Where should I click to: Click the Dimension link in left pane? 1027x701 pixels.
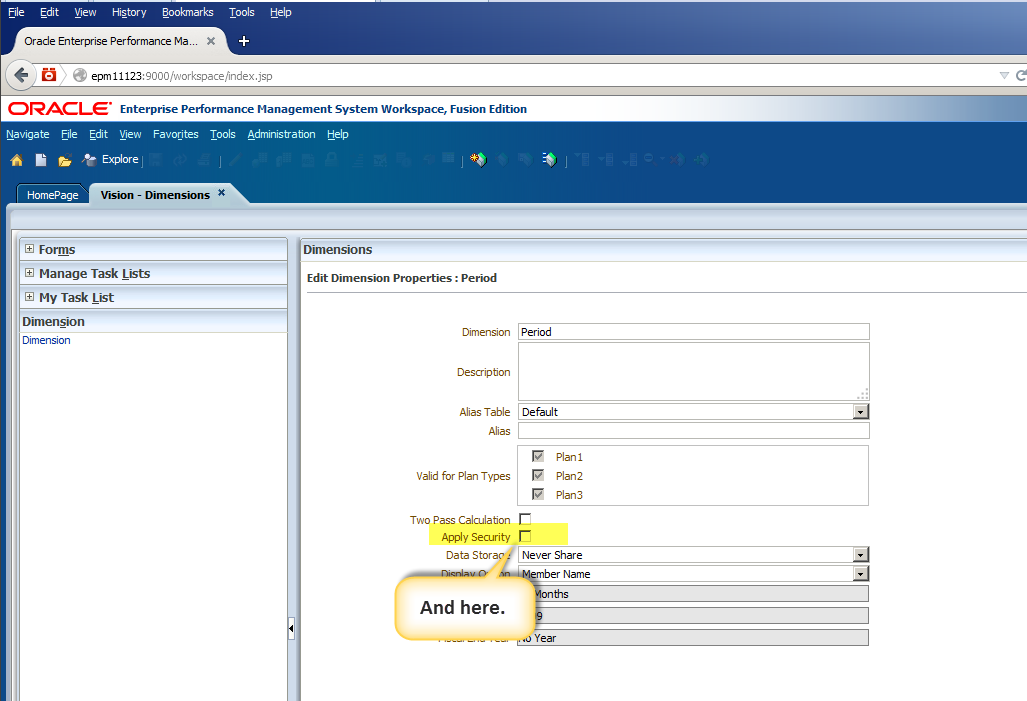click(x=47, y=341)
